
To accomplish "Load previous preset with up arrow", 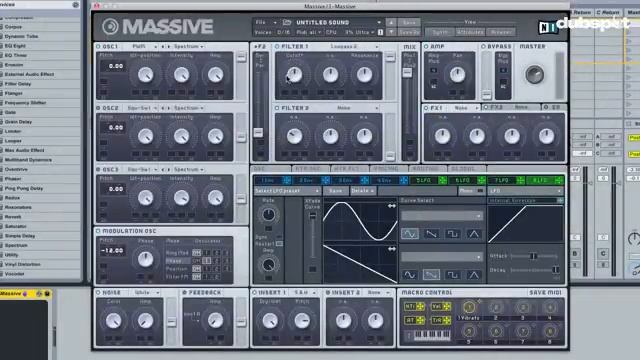I will tap(391, 22).
